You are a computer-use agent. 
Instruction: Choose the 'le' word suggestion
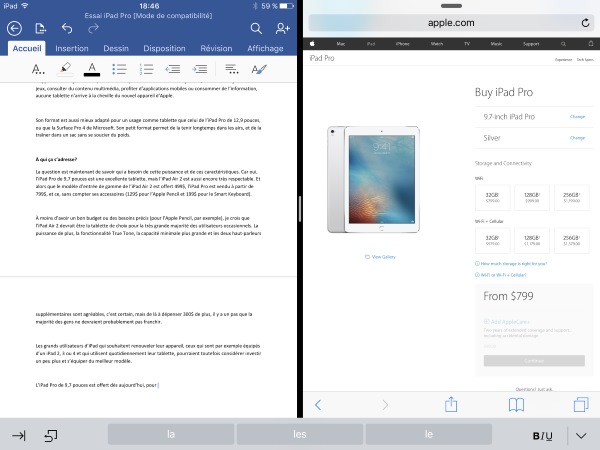[x=429, y=434]
